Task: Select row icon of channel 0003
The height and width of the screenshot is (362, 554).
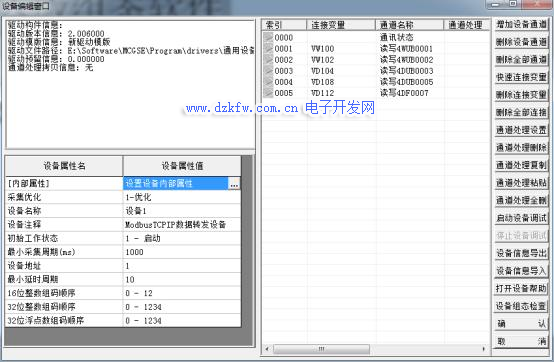Action: [x=268, y=71]
